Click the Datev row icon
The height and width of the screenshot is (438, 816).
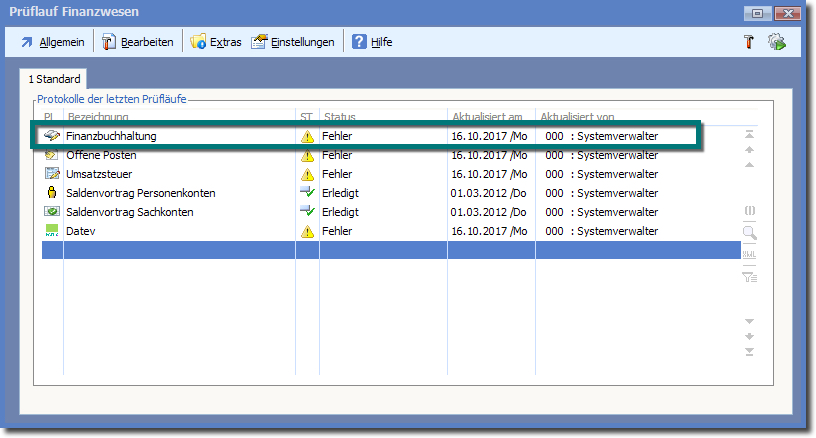(x=51, y=231)
